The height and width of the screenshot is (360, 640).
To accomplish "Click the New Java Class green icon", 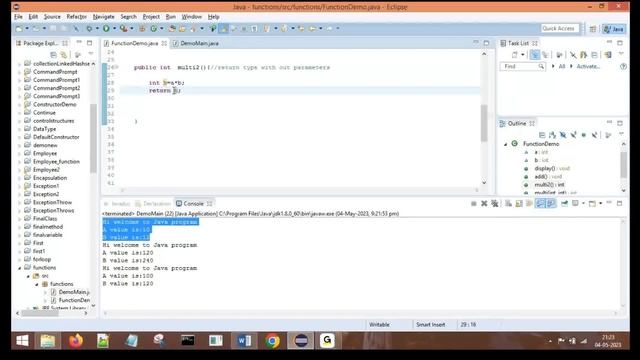I will pyautogui.click(x=153, y=29).
